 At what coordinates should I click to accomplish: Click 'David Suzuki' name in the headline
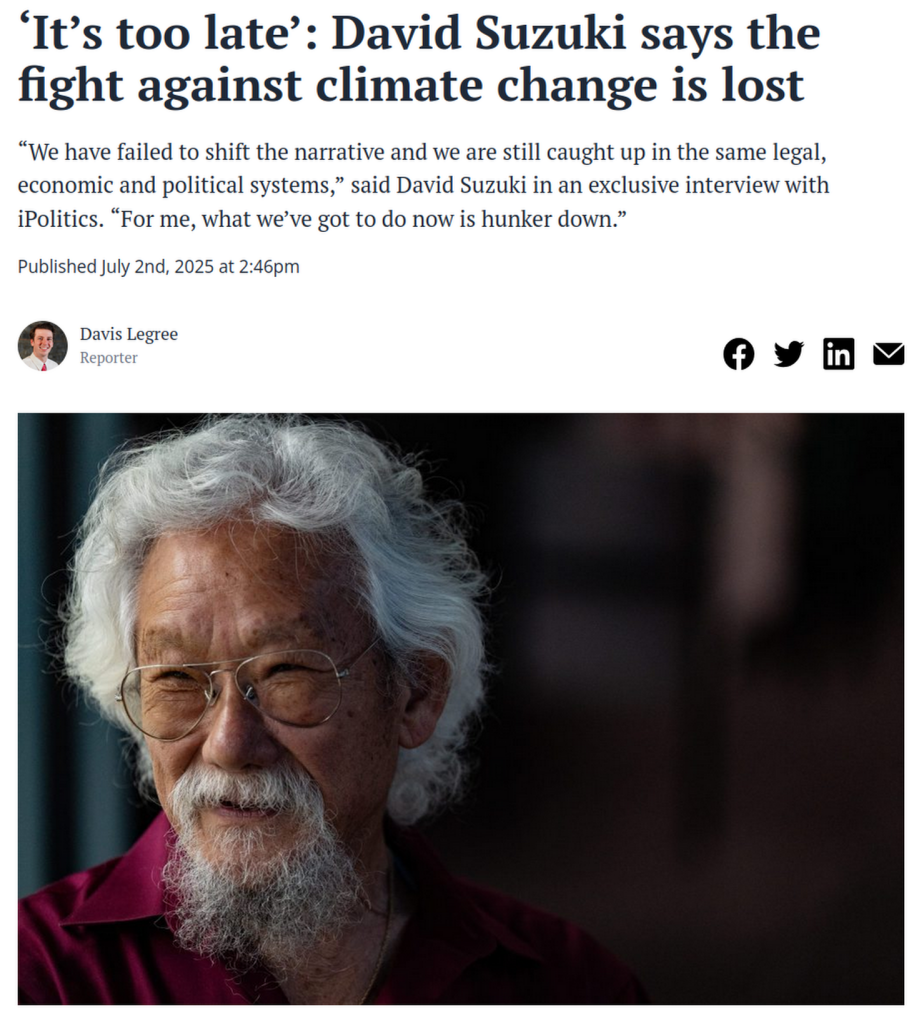tap(479, 32)
